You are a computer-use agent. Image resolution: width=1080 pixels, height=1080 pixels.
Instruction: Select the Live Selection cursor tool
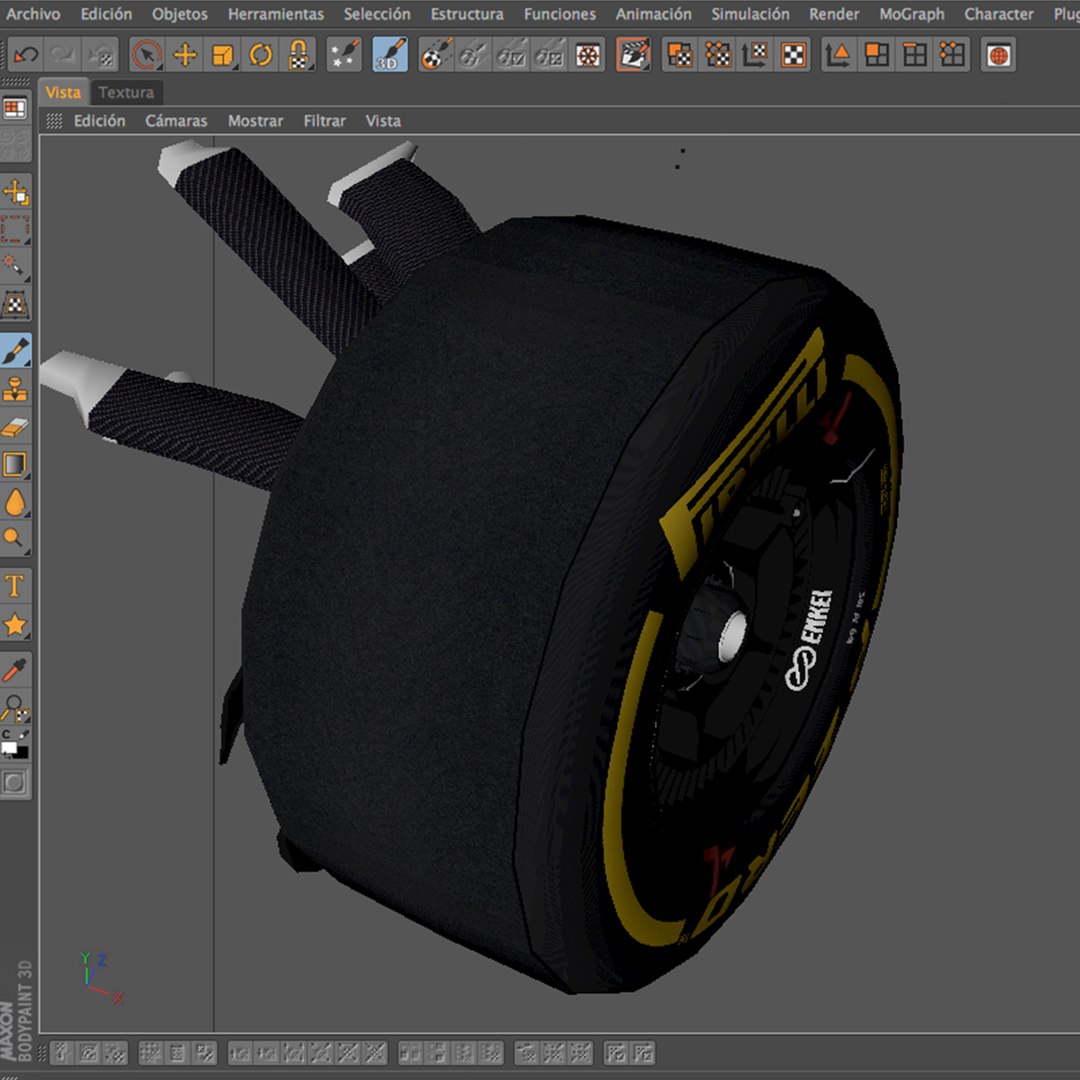pos(147,54)
